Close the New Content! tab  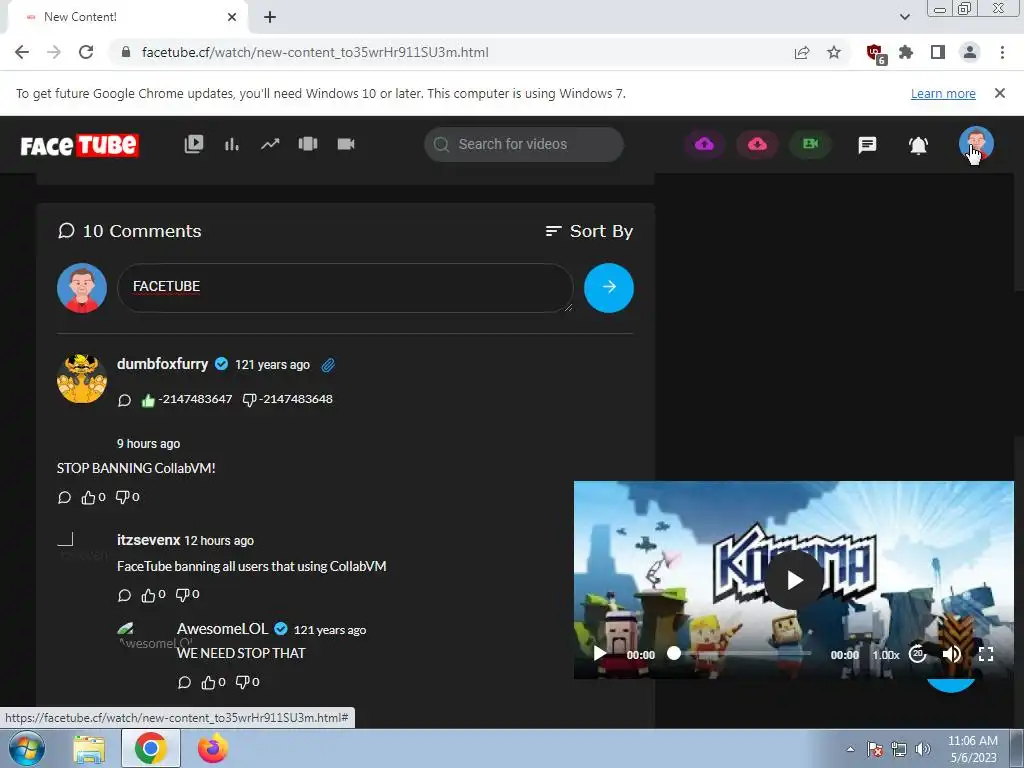point(232,17)
